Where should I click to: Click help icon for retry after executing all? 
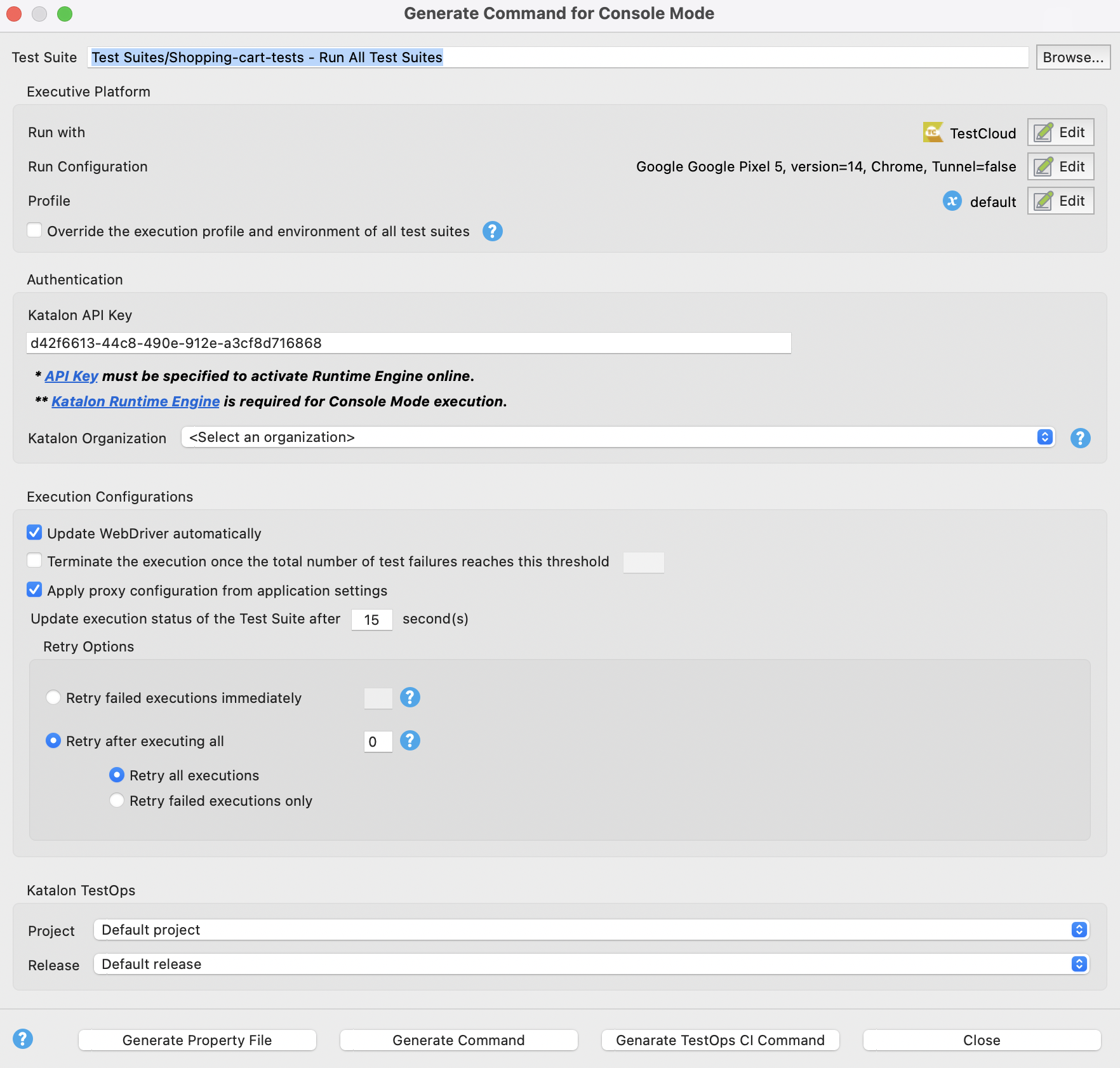[410, 741]
